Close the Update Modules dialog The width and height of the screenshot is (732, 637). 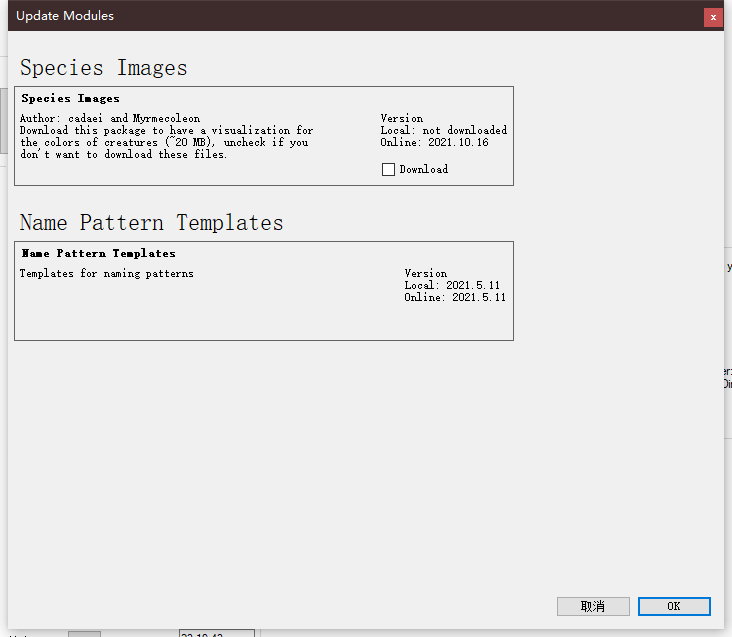[713, 18]
